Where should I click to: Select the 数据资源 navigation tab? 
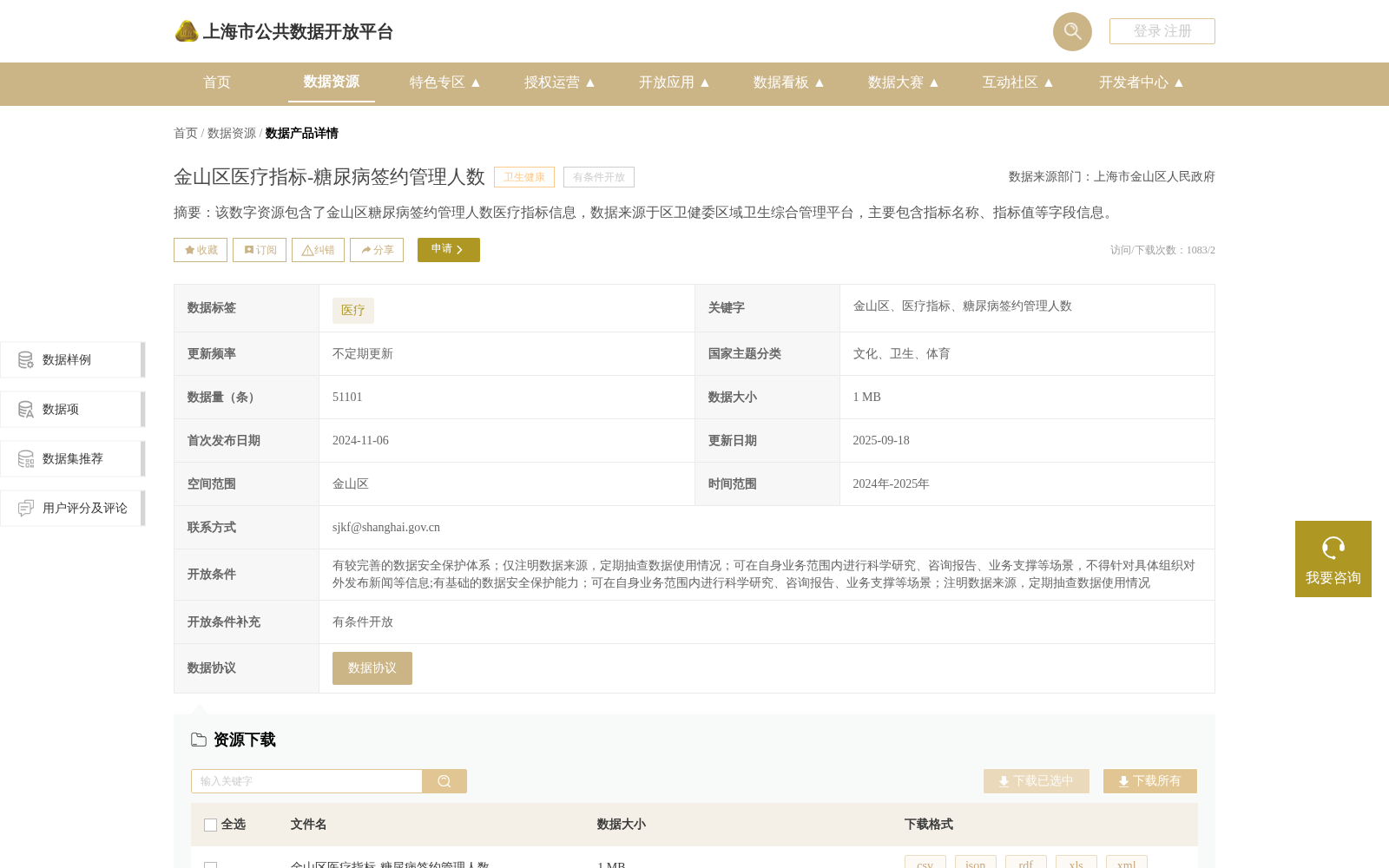(x=332, y=82)
